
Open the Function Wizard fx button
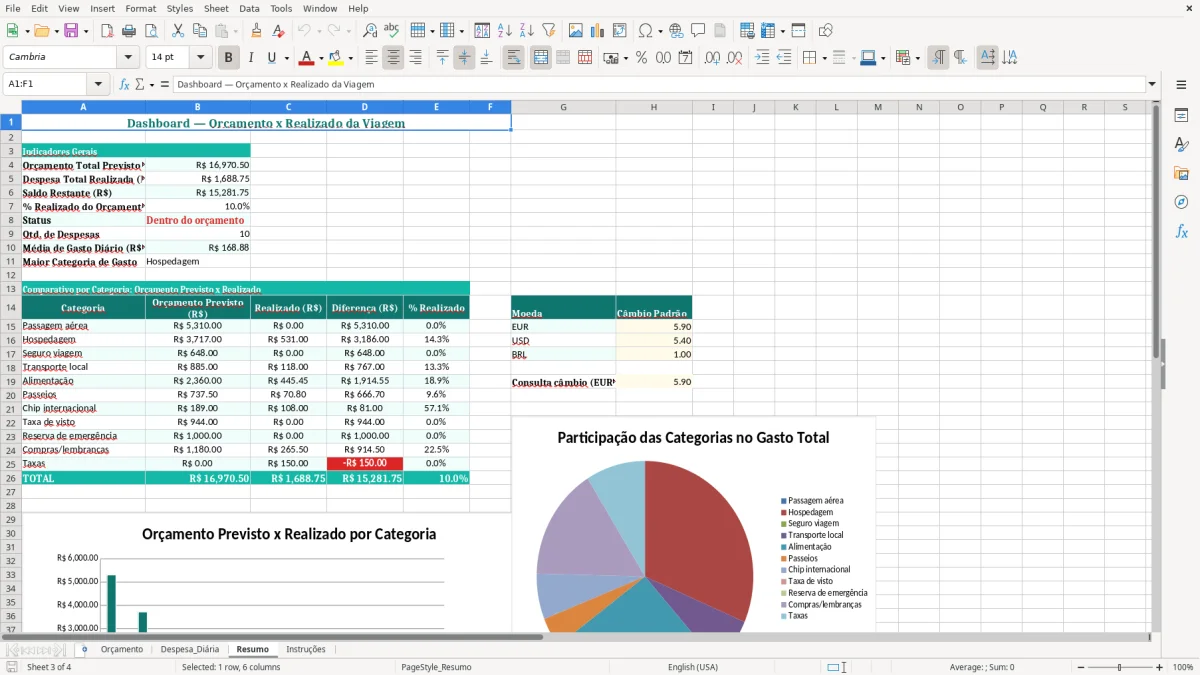pos(124,84)
